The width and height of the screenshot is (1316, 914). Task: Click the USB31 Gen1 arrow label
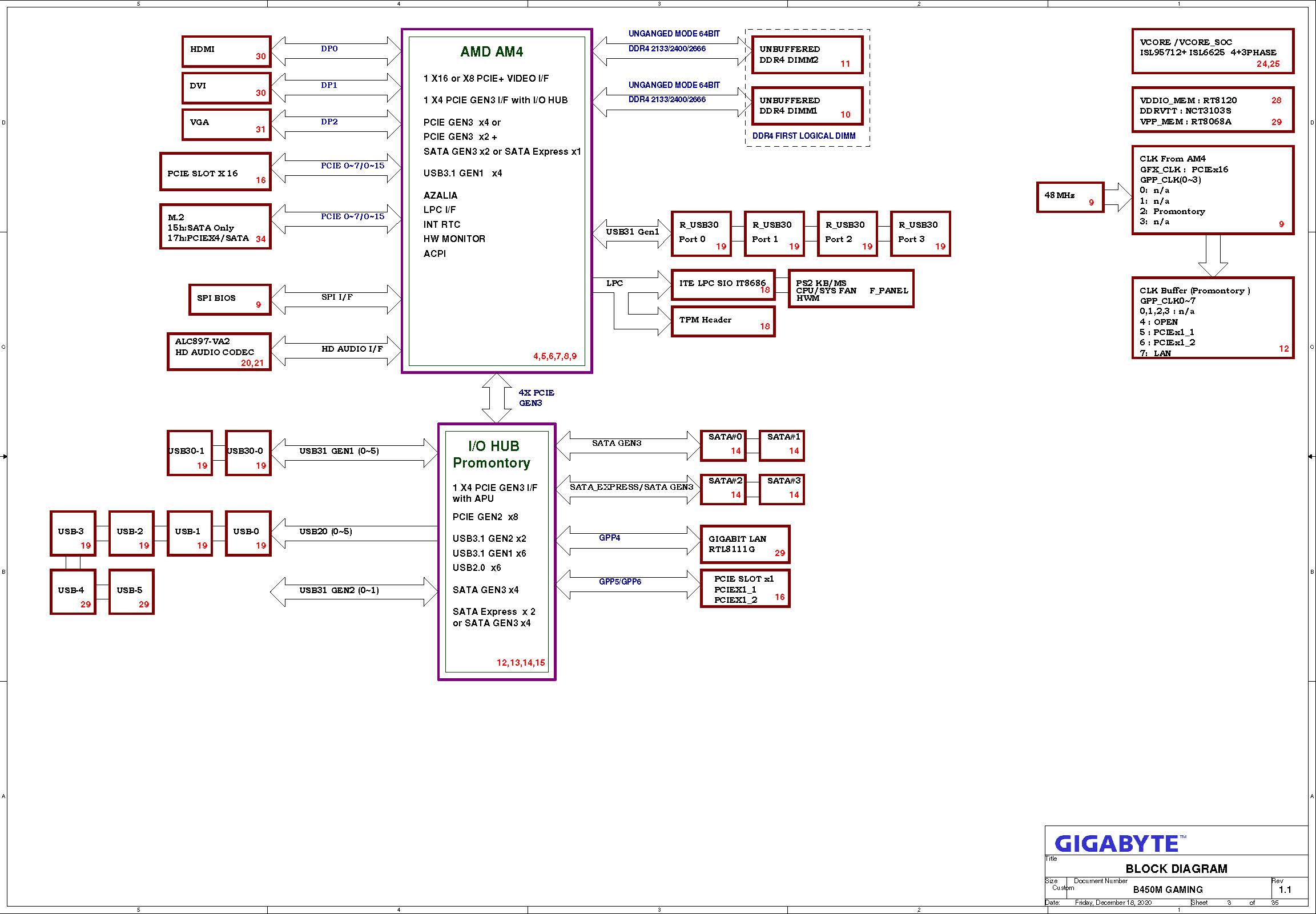632,232
